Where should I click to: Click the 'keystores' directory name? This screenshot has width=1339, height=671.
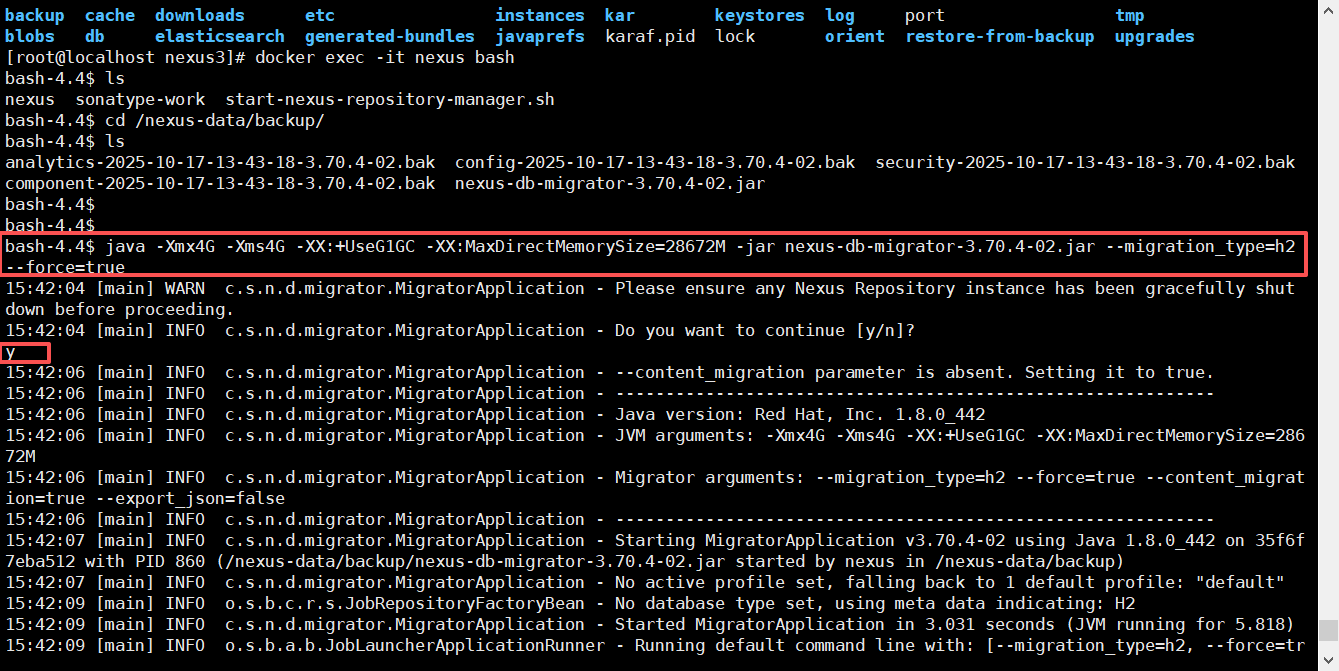759,15
